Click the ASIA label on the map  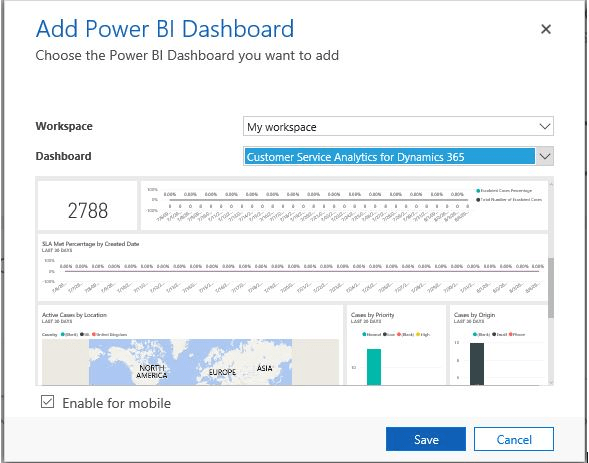coord(264,368)
